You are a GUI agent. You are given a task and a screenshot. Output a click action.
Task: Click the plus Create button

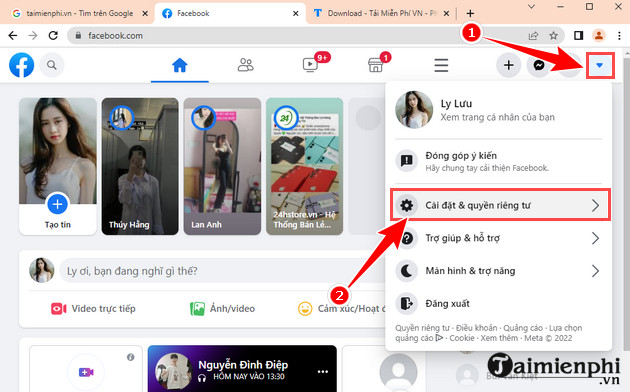pos(509,65)
